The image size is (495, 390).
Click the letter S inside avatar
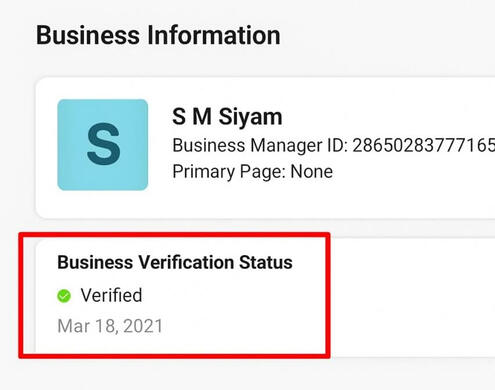103,144
